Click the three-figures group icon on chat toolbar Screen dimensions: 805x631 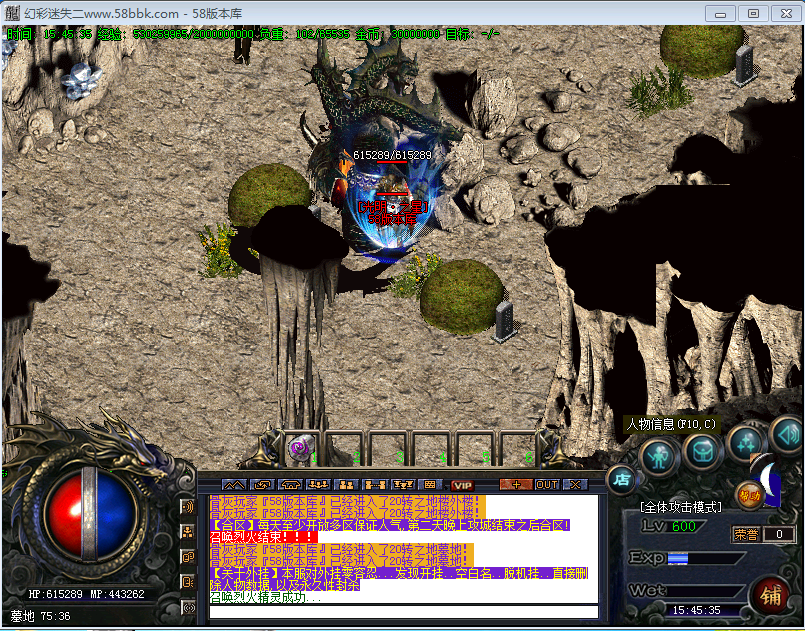pyautogui.click(x=318, y=485)
